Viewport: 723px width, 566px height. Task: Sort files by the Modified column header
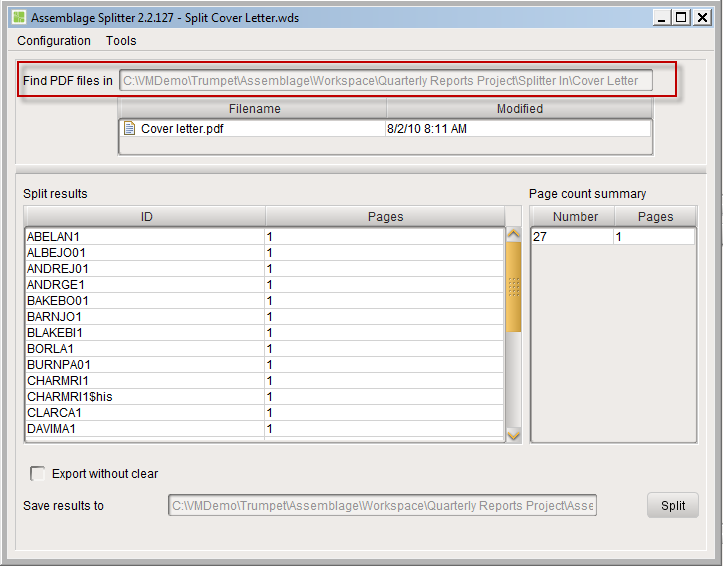pos(519,109)
